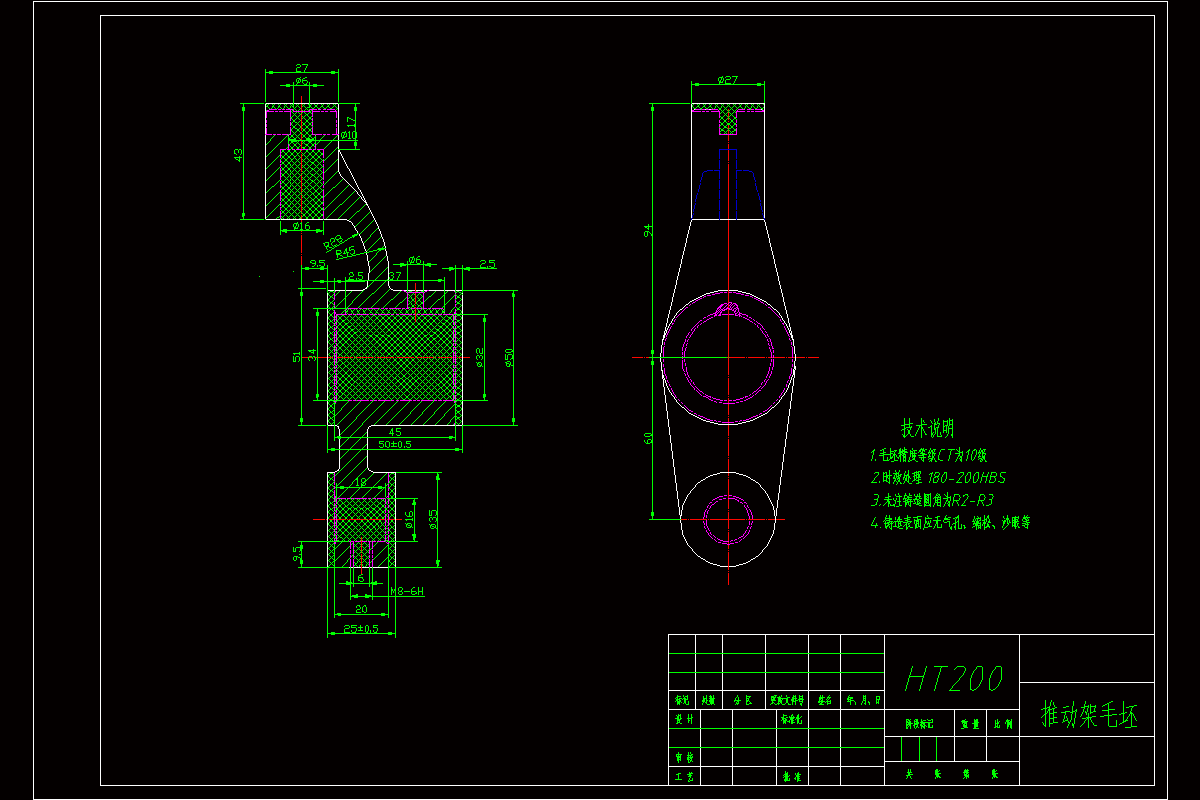1200x800 pixels.
Task: Click the 60 vertical dimension
Action: pyautogui.click(x=648, y=438)
